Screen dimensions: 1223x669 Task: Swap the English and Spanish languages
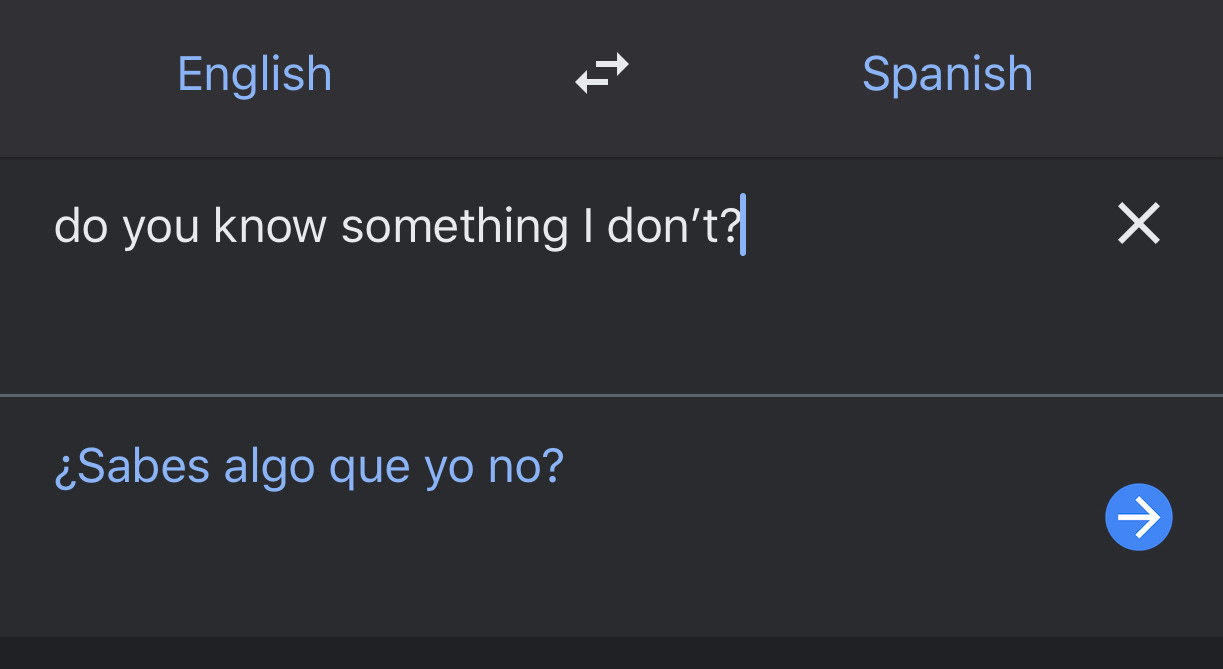coord(602,73)
